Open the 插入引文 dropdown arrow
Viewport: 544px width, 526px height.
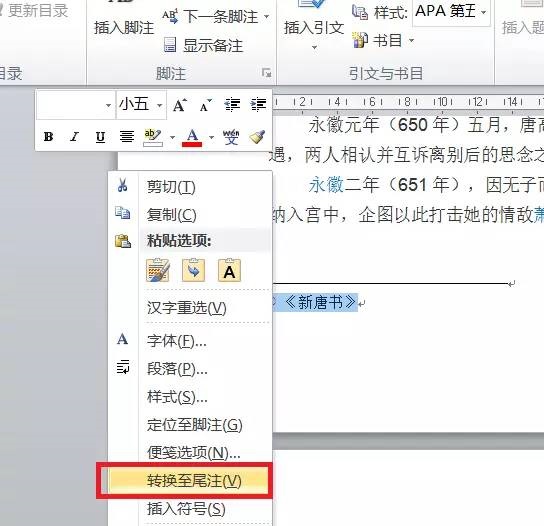[x=314, y=48]
